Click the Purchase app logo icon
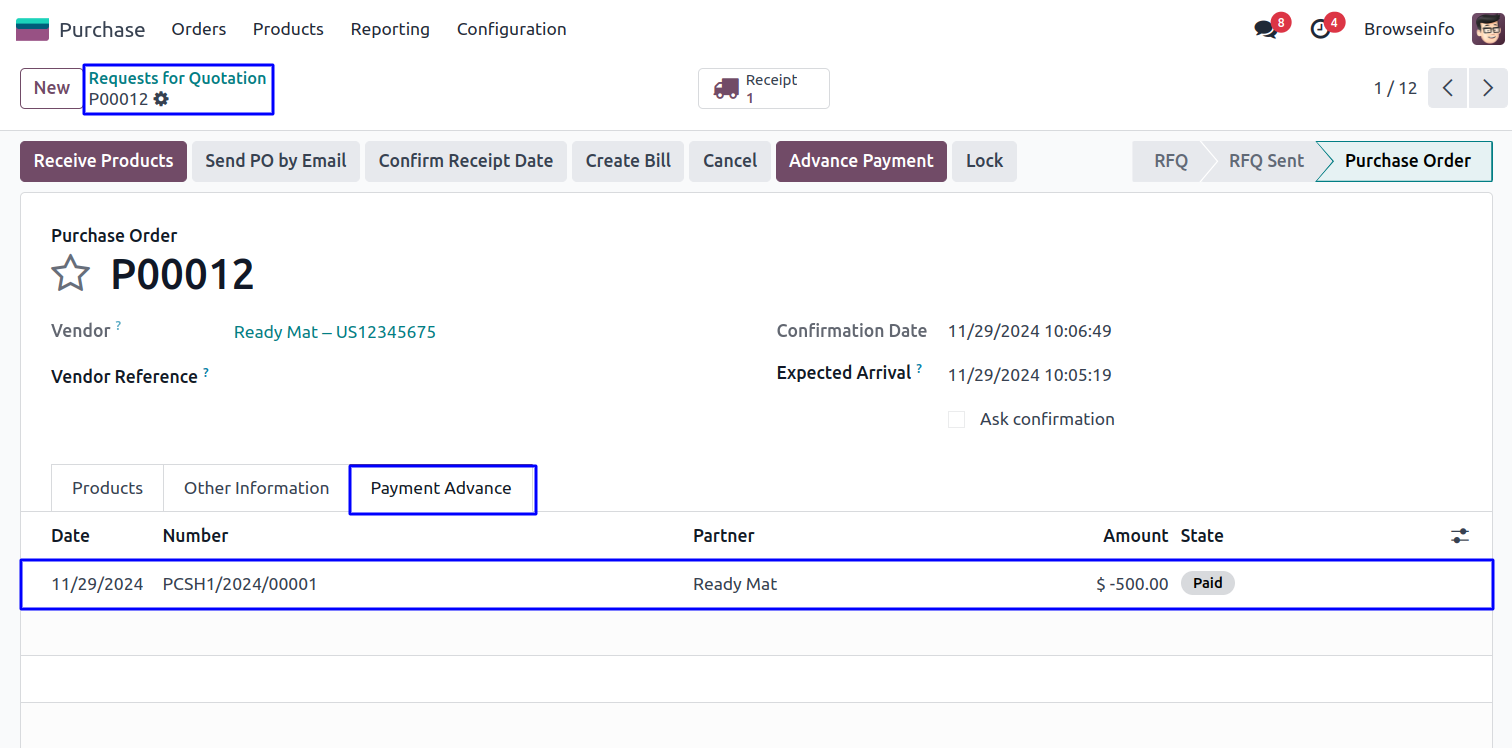 pyautogui.click(x=32, y=29)
